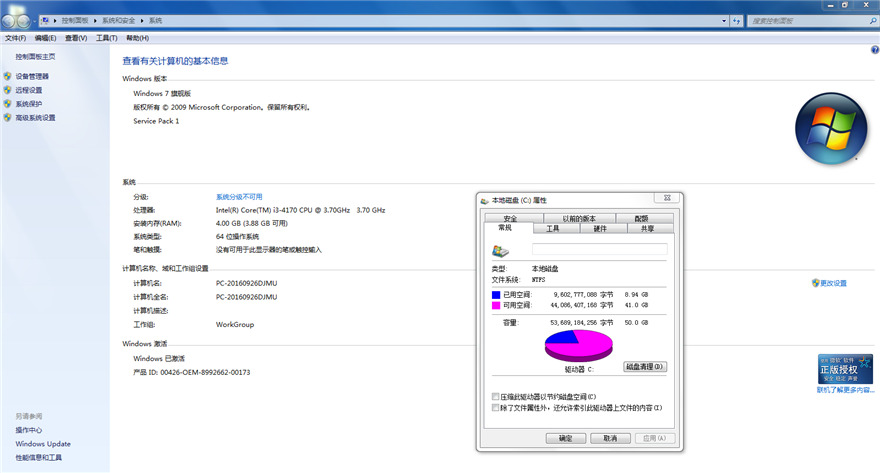Open Windows Update link
The image size is (880, 473).
click(x=43, y=444)
